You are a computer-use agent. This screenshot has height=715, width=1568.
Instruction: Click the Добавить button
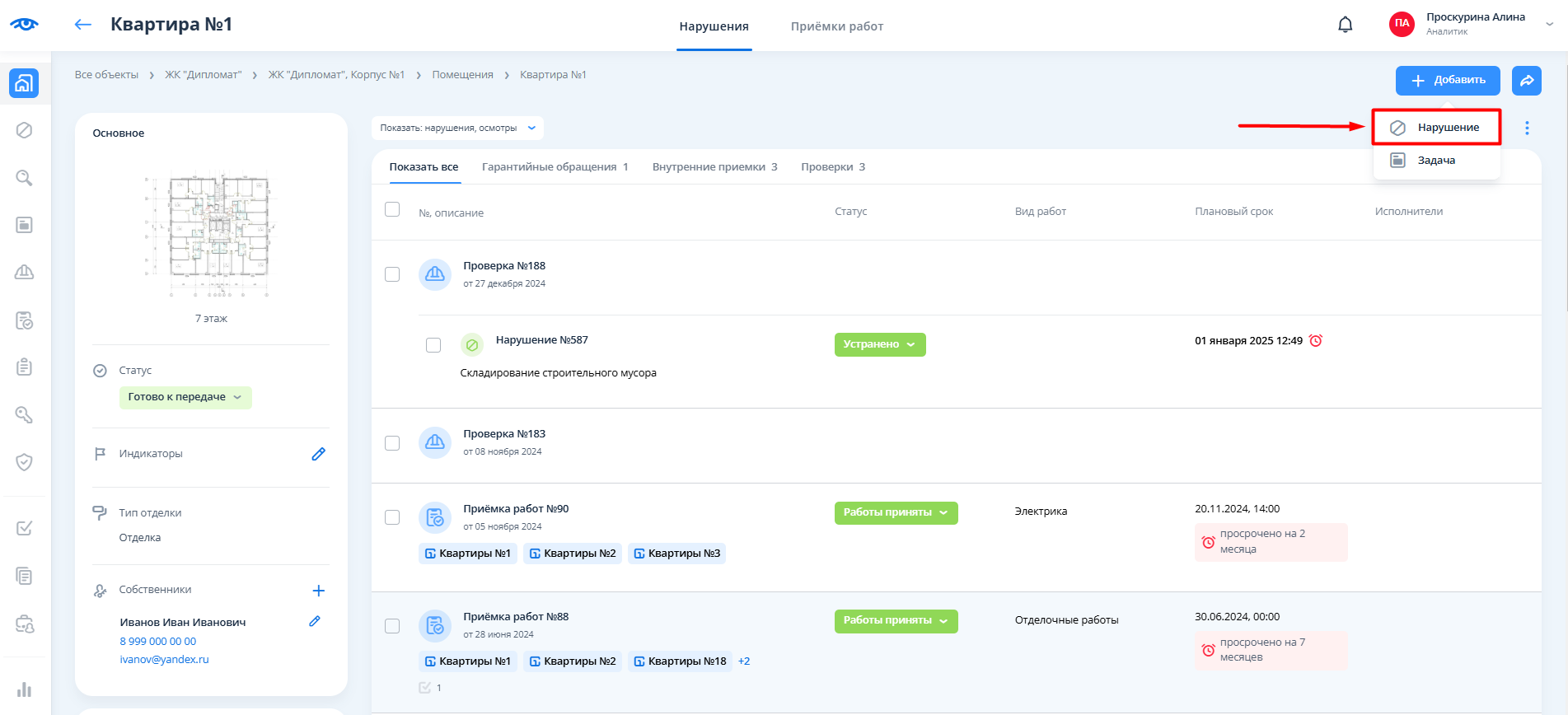1447,81
